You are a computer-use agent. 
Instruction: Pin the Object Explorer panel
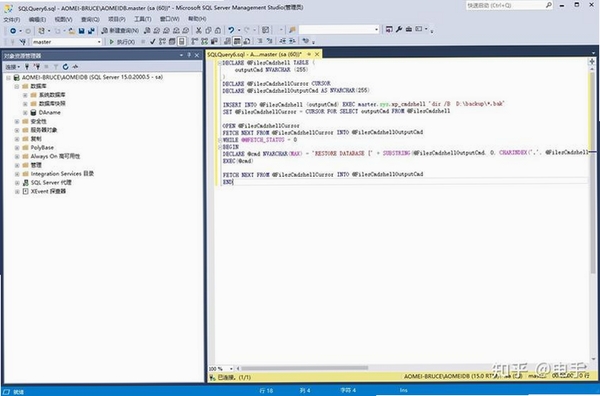pos(189,55)
